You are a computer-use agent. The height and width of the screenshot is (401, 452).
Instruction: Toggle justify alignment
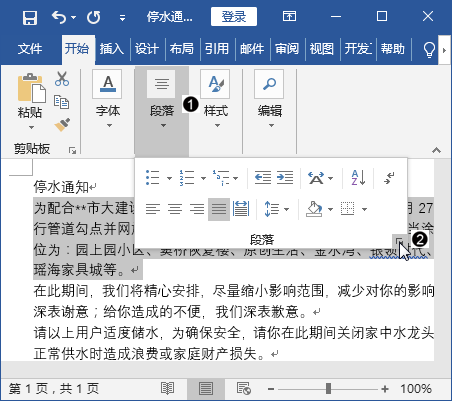coord(219,209)
